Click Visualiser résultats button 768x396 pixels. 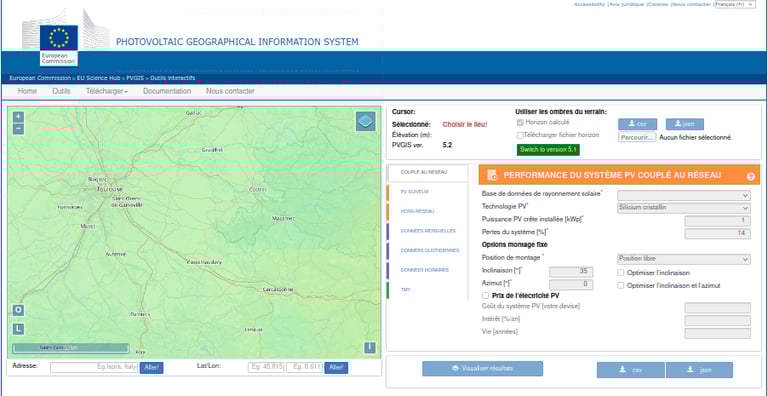click(x=482, y=369)
